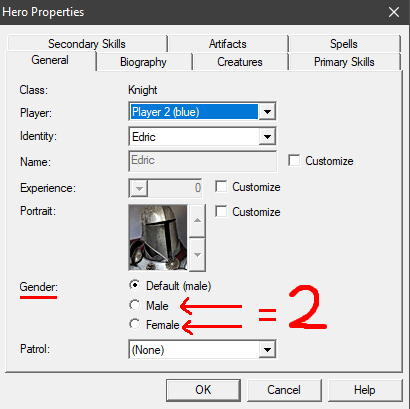Click the Gender label

pyautogui.click(x=39, y=287)
